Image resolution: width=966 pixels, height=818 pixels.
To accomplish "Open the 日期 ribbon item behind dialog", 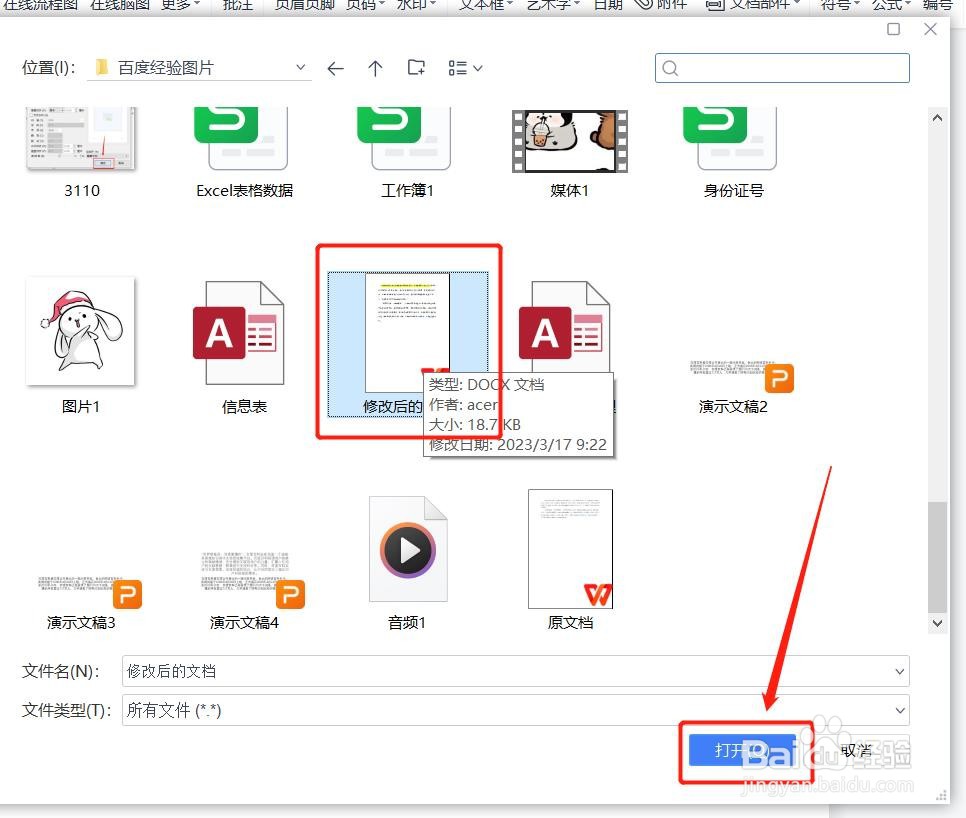I will tap(608, 5).
